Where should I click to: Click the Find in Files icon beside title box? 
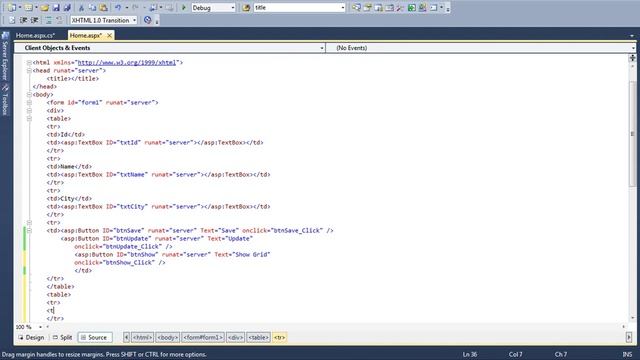pos(246,8)
